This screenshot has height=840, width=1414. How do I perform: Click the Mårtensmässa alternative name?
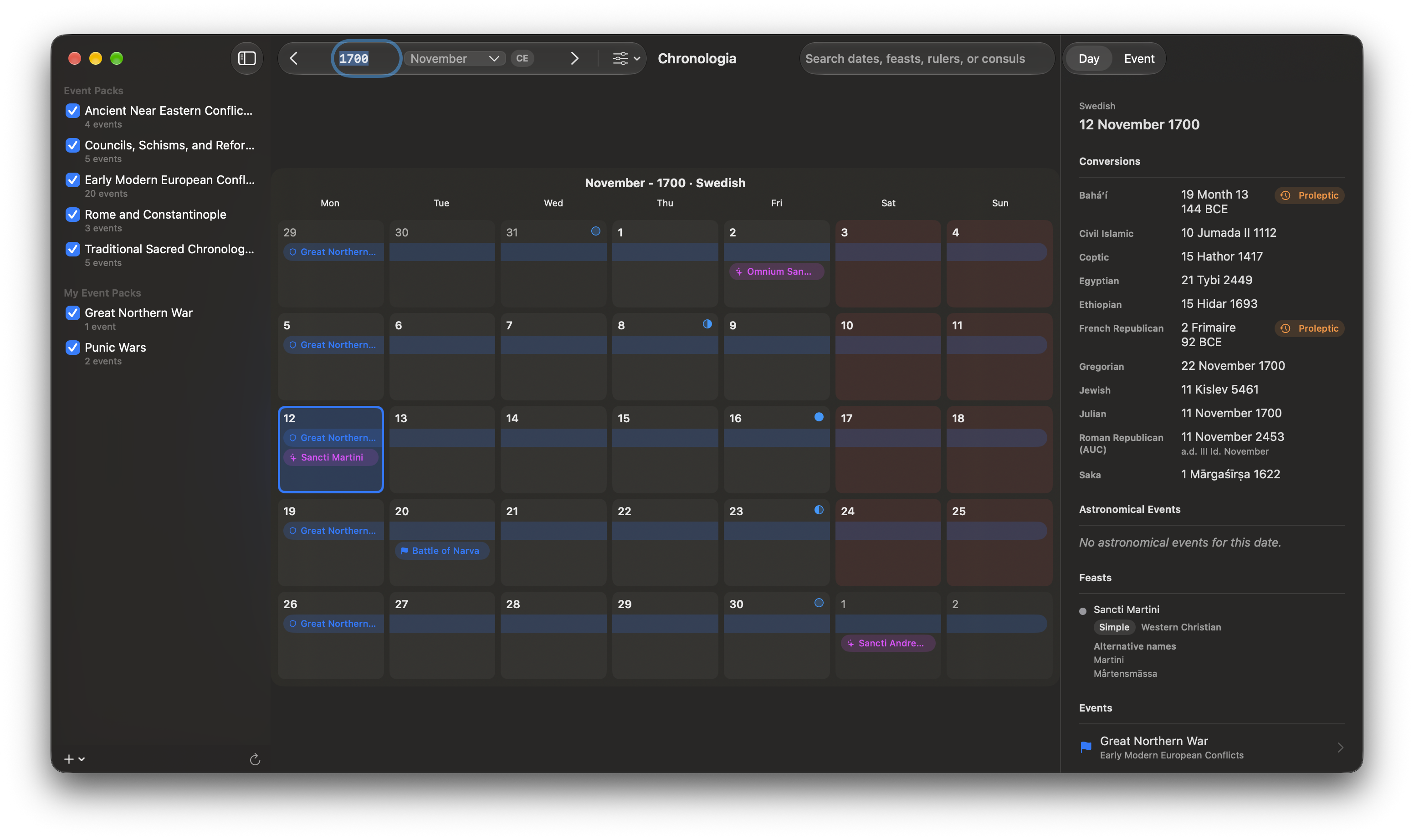tap(1125, 674)
